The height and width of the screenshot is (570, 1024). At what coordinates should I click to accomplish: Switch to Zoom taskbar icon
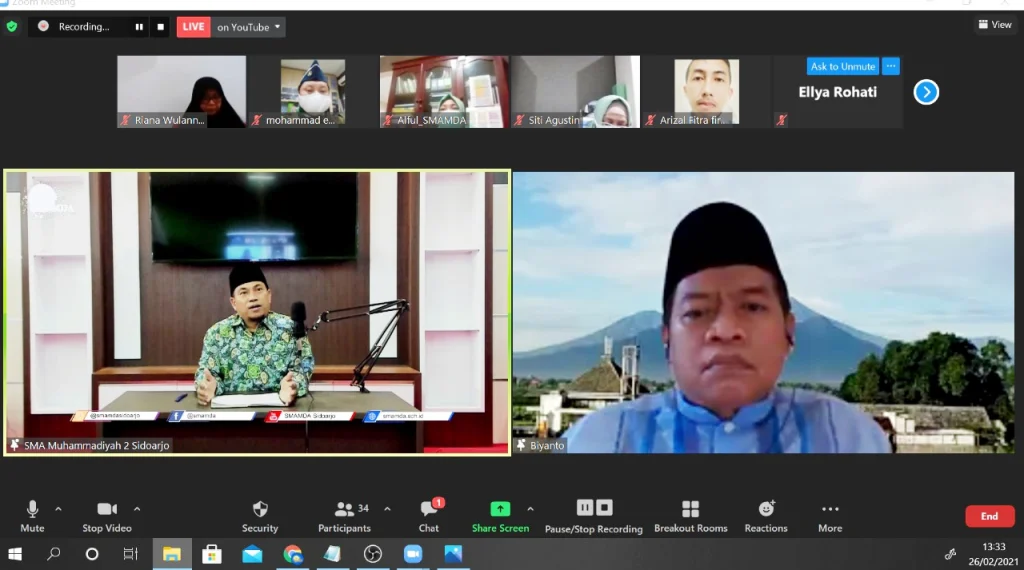click(413, 554)
